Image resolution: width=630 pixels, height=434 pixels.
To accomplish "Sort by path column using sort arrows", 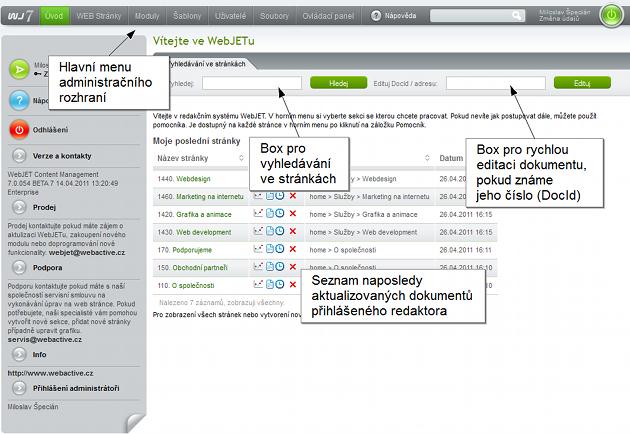I will [x=428, y=158].
